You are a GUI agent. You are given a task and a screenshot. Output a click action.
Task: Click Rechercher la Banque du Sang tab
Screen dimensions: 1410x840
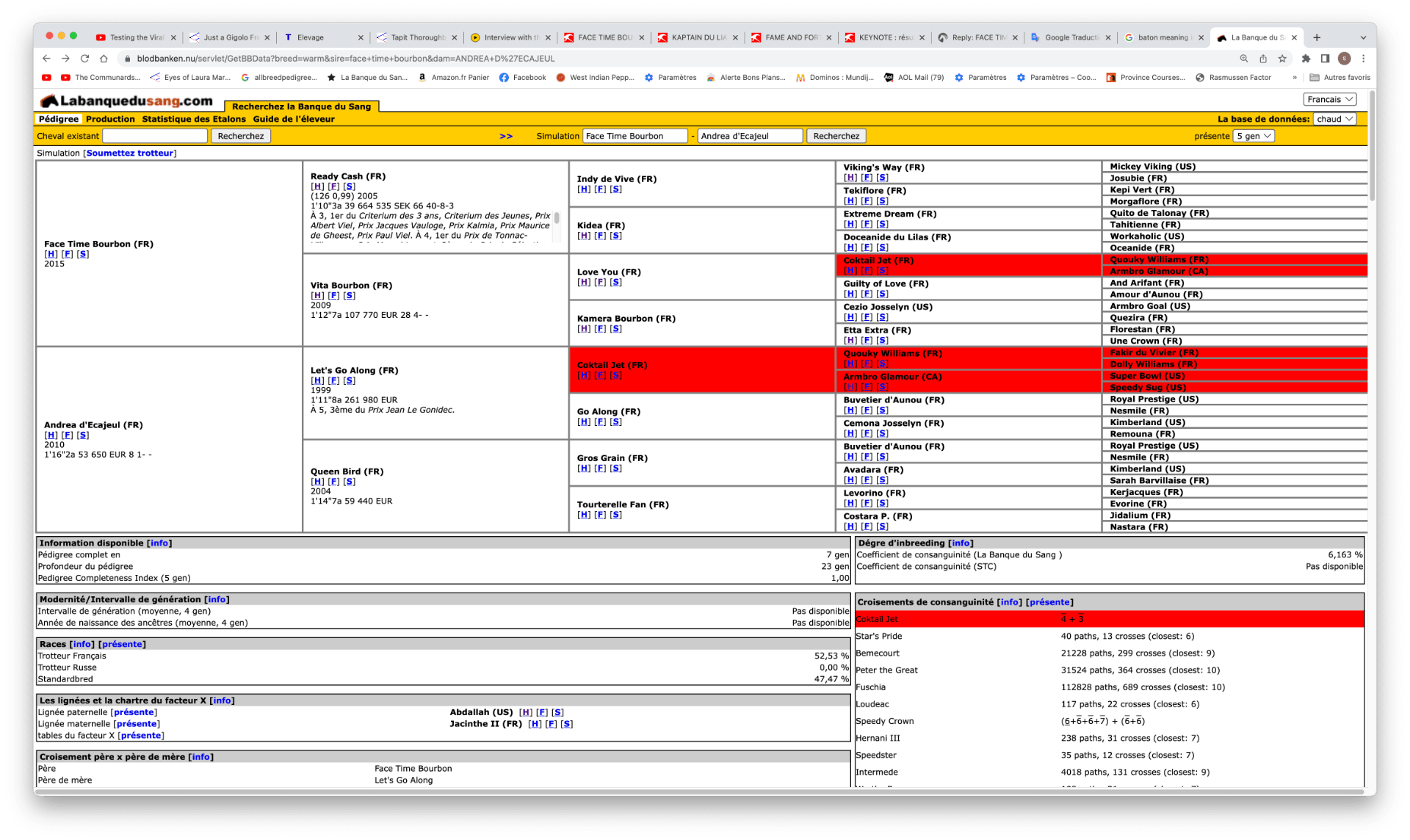point(301,106)
